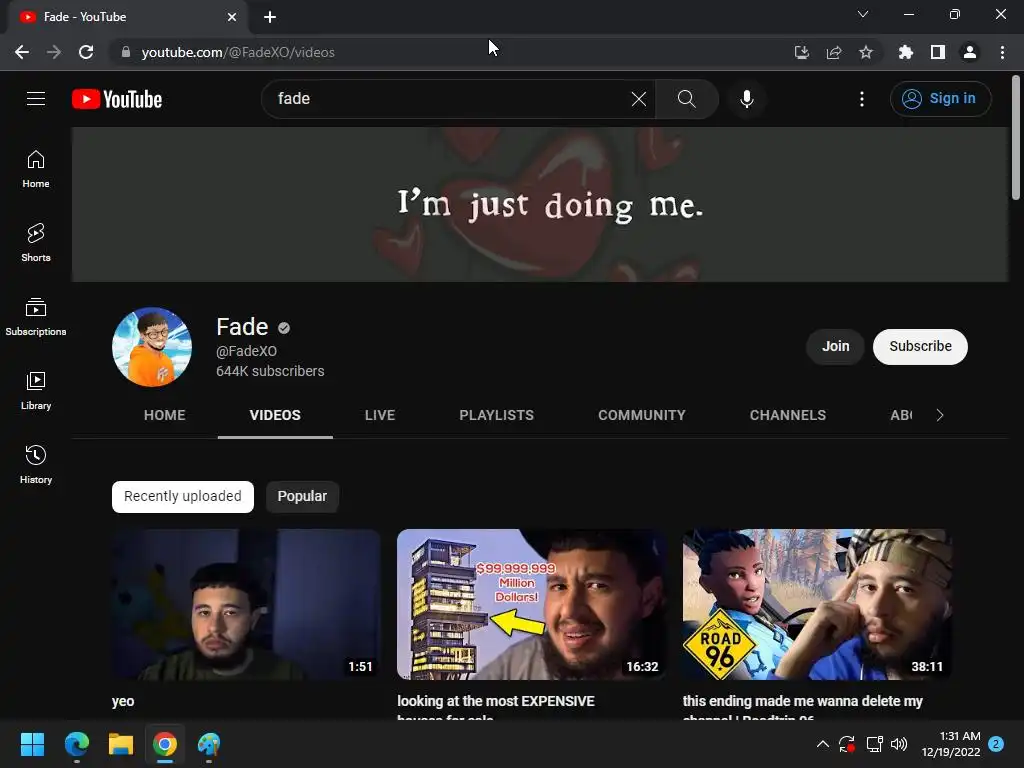
Task: Show more channel tabs with the chevron
Action: click(x=940, y=415)
